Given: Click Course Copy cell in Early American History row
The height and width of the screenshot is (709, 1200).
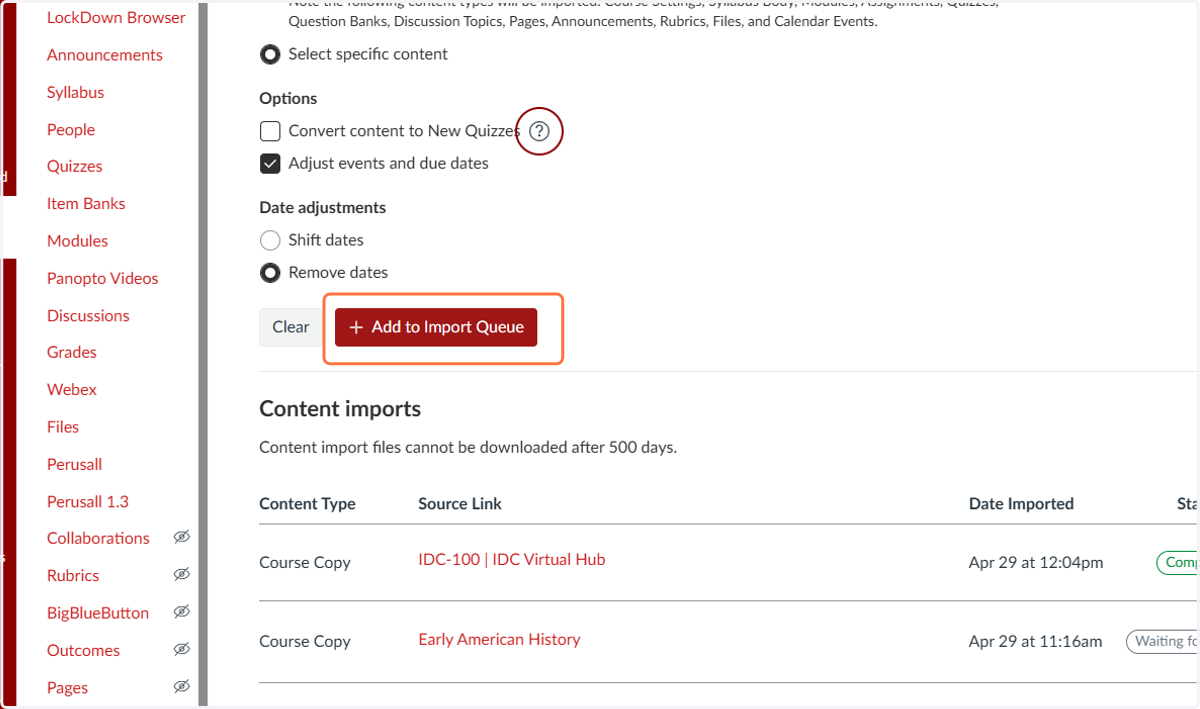Looking at the screenshot, I should point(305,642).
